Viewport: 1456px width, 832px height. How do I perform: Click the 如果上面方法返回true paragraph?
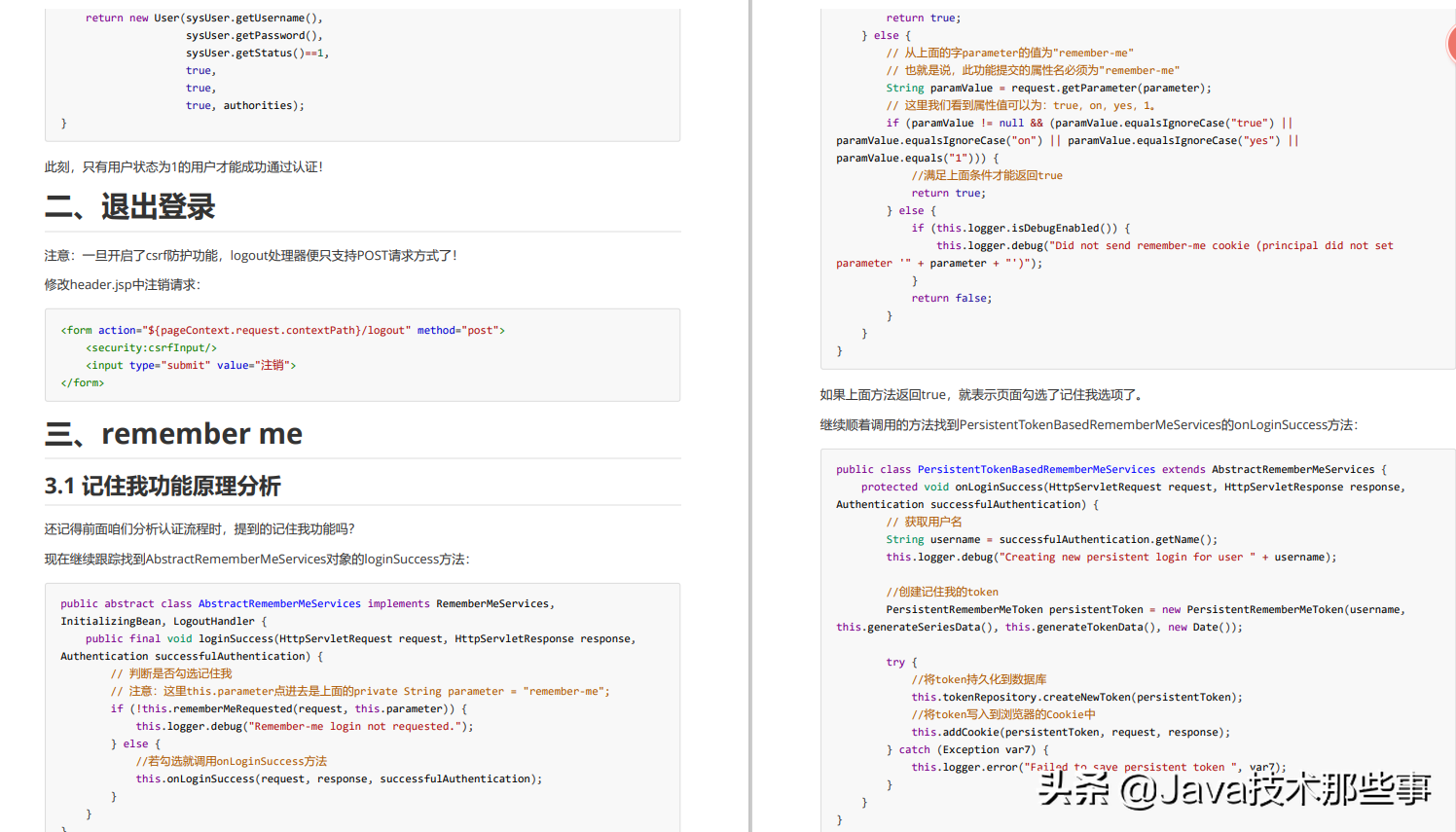point(983,394)
